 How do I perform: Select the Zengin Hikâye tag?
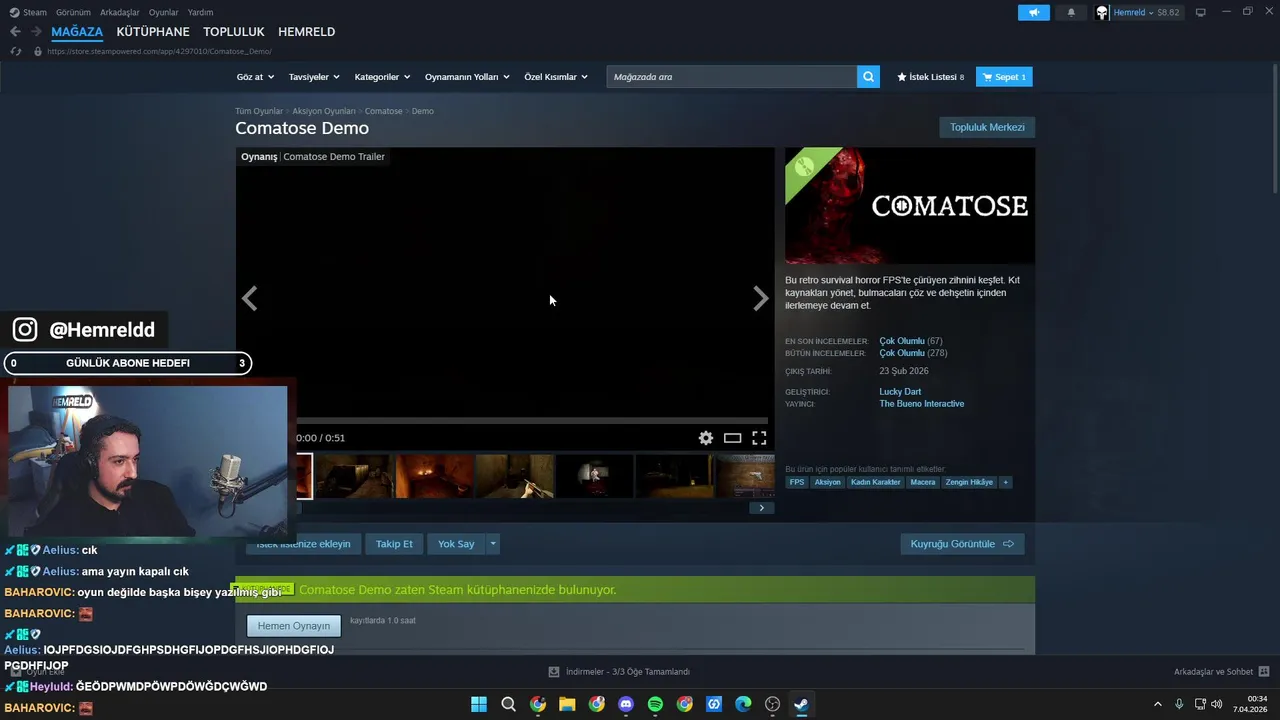969,482
